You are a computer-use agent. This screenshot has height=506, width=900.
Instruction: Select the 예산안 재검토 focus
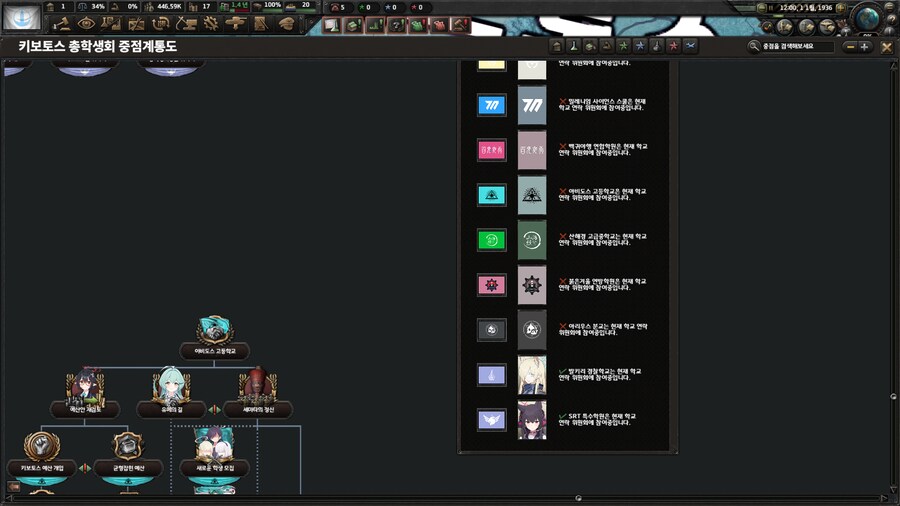tap(85, 387)
